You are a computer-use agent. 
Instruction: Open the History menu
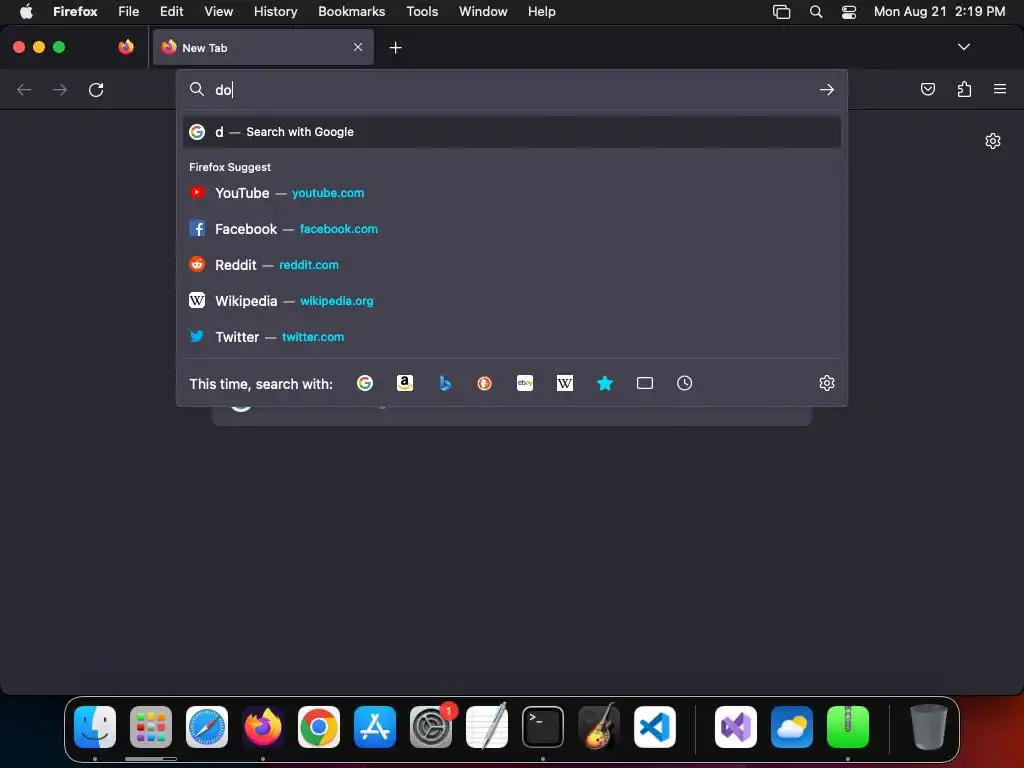pos(275,11)
